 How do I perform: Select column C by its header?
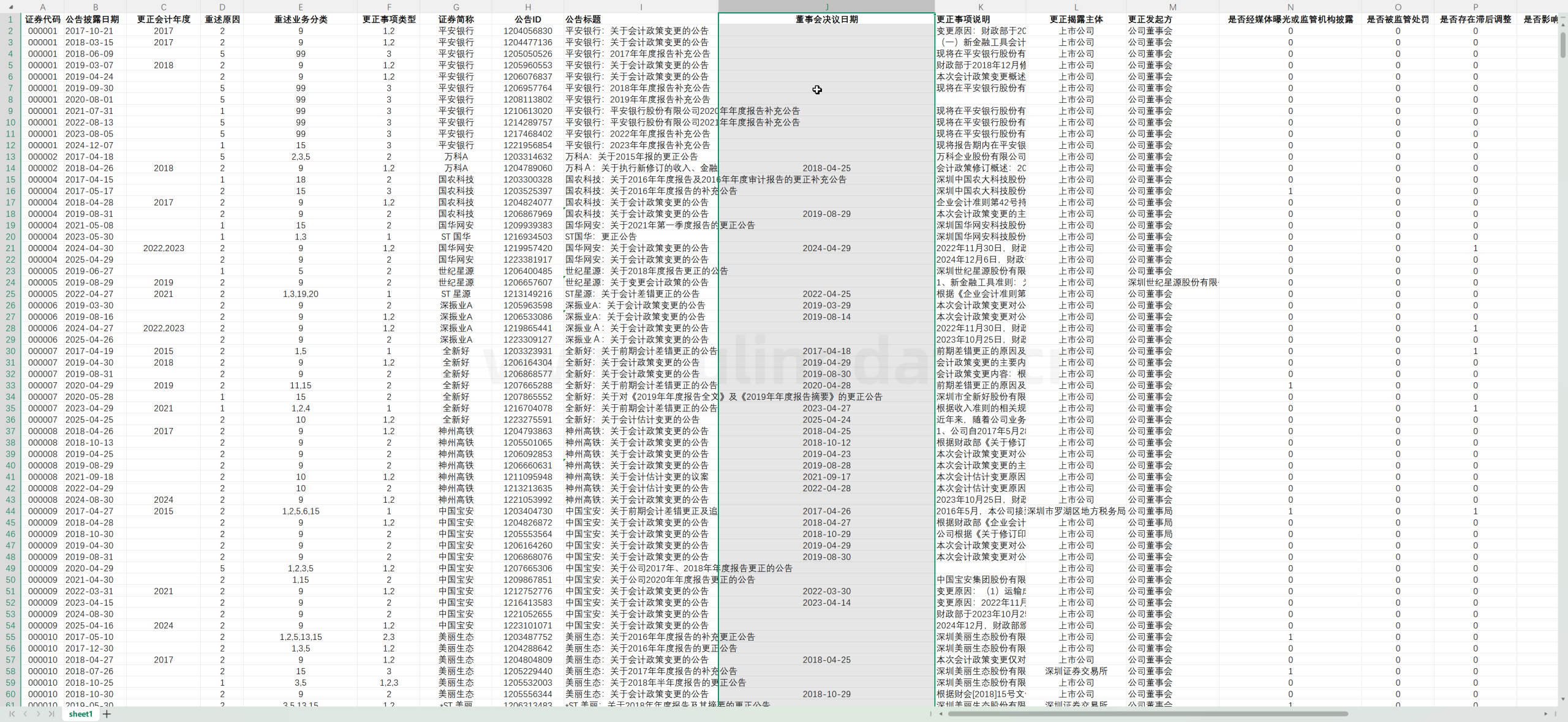(164, 7)
